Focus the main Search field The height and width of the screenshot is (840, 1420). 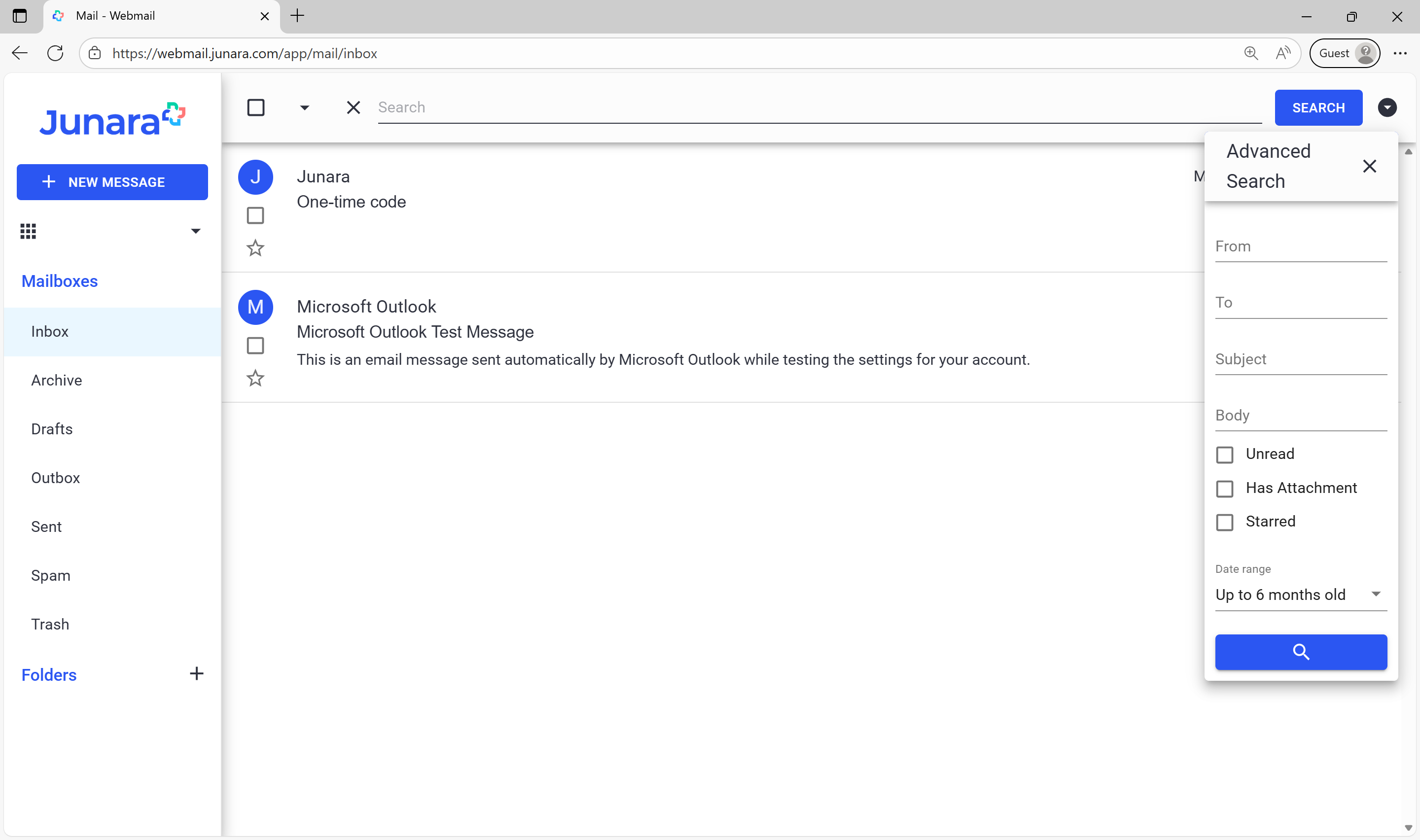point(819,107)
